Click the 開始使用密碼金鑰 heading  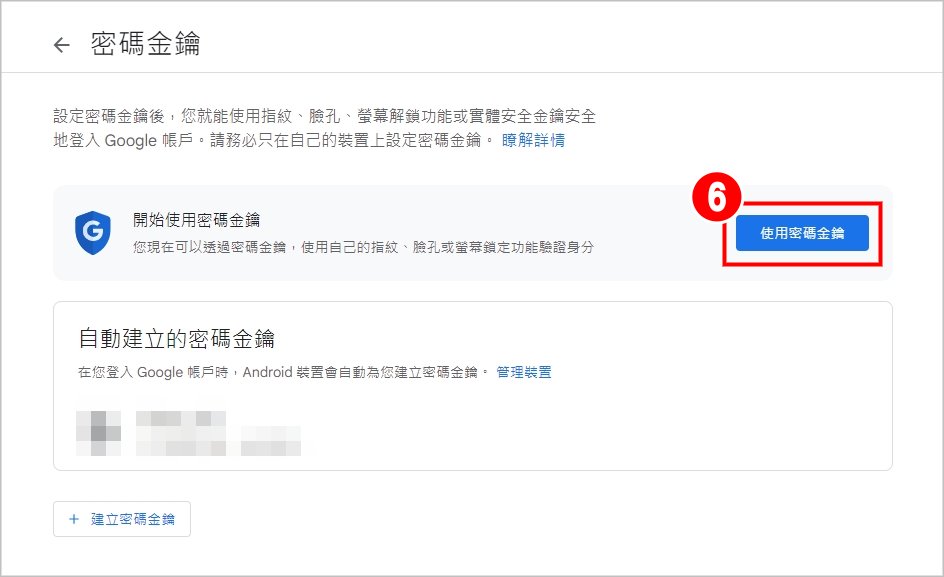pos(196,220)
